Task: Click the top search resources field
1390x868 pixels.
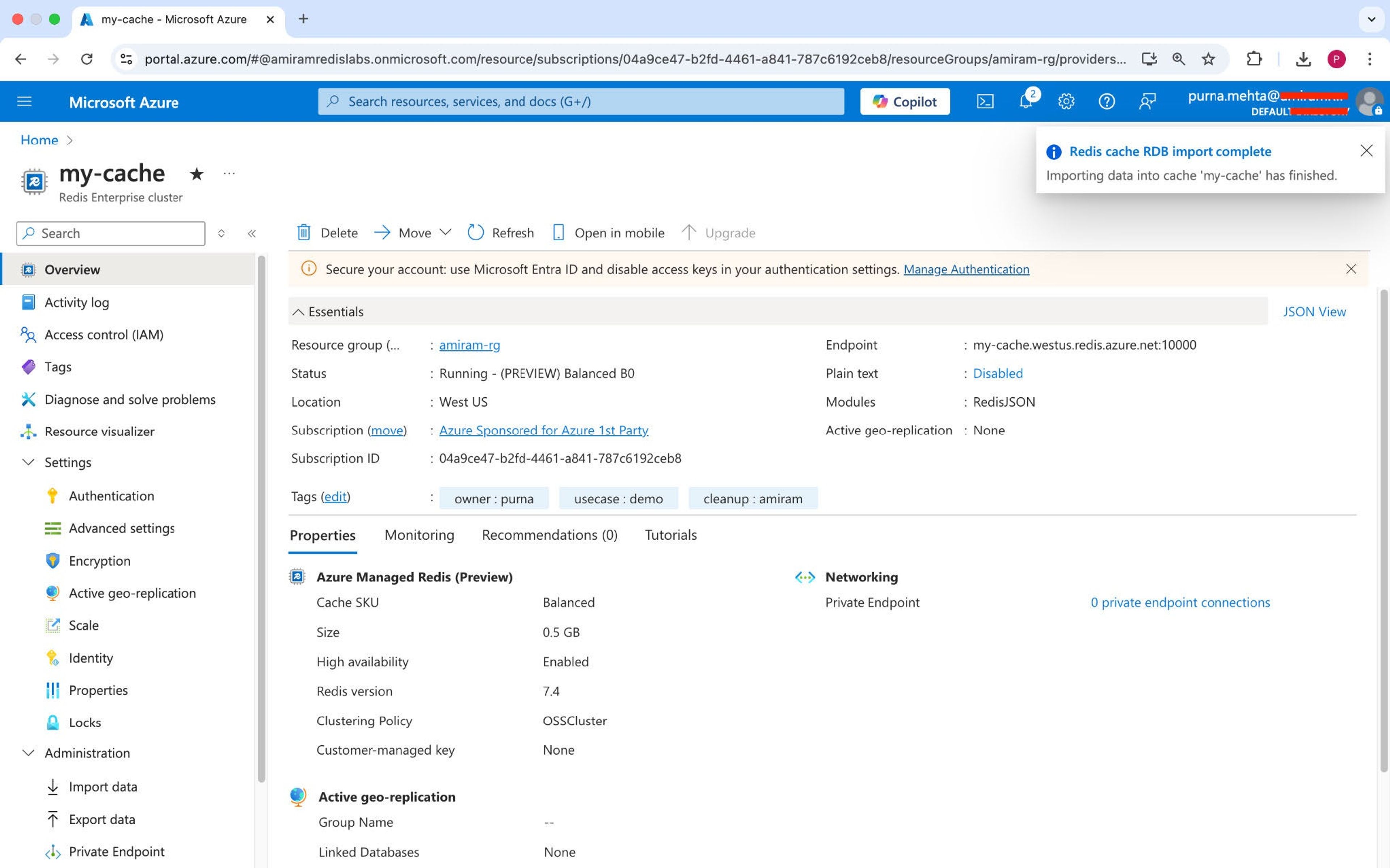Action: click(581, 102)
